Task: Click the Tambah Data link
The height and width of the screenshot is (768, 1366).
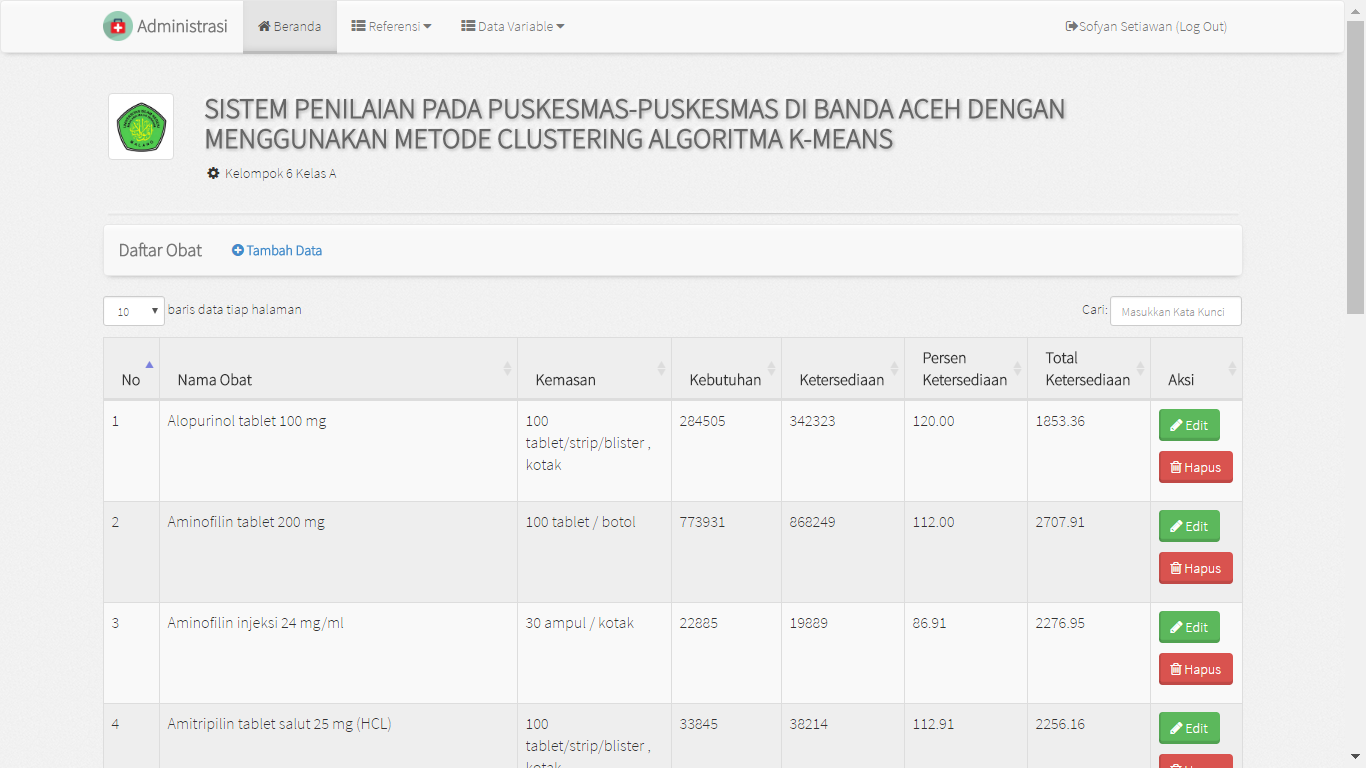Action: [277, 251]
